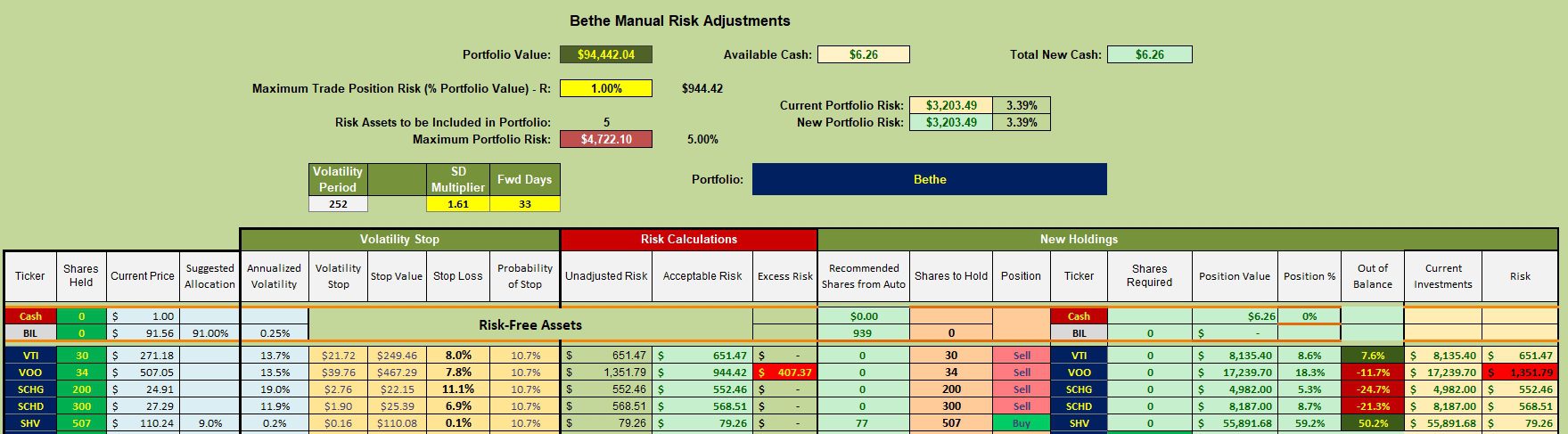
Task: Click the Out of Balance column header
Action: coord(1373,276)
